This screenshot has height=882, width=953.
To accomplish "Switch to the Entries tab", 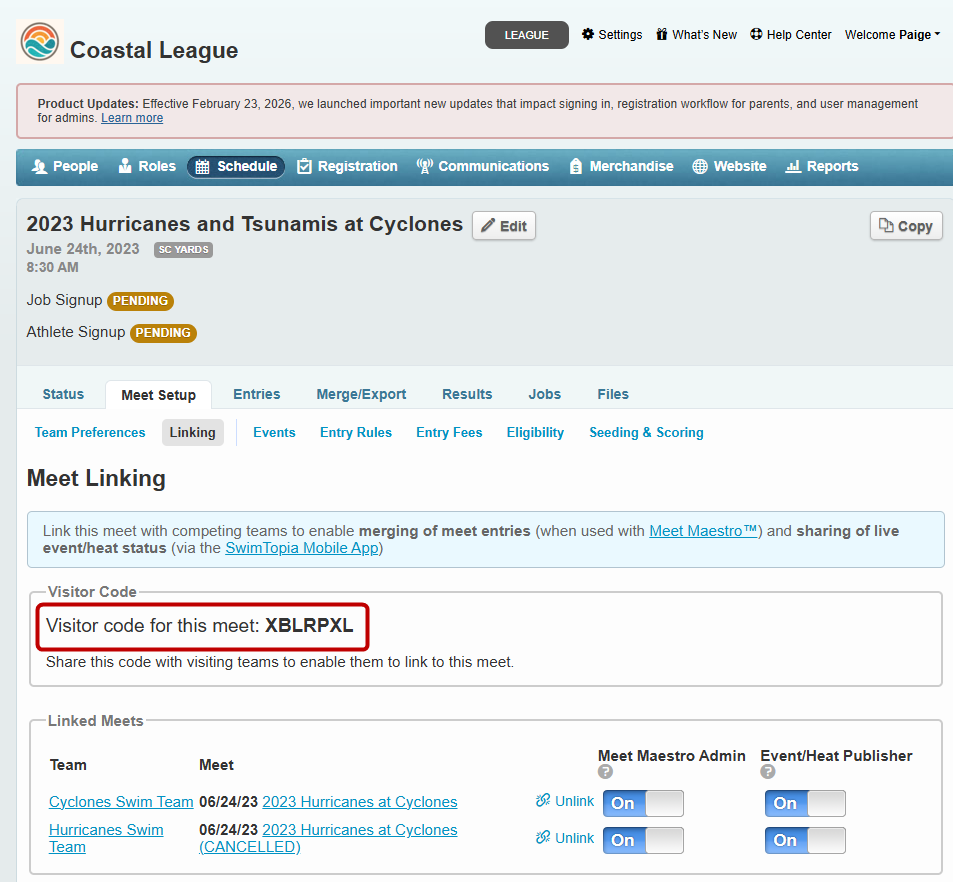I will click(256, 394).
